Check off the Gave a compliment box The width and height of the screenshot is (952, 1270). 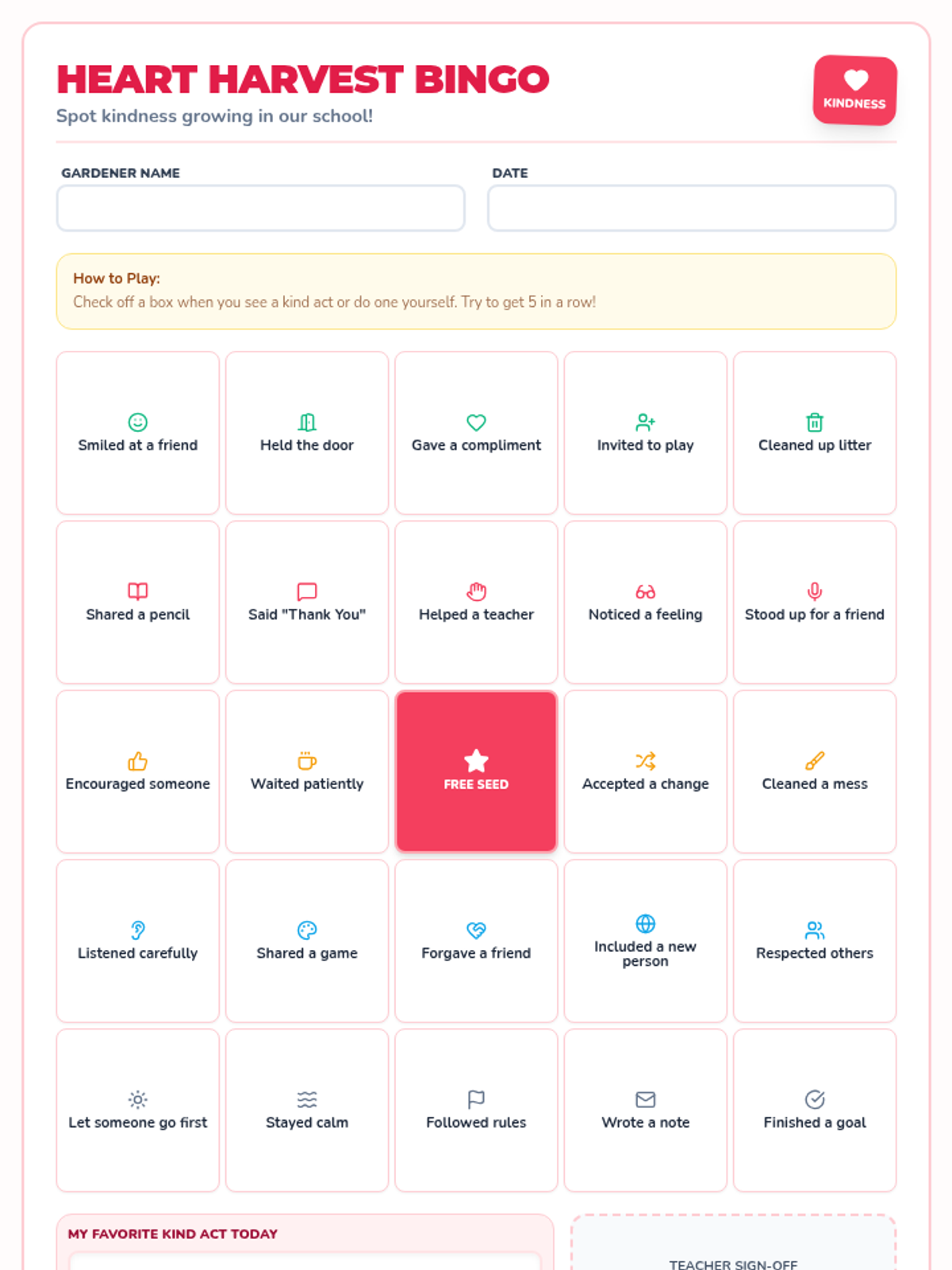pyautogui.click(x=476, y=433)
